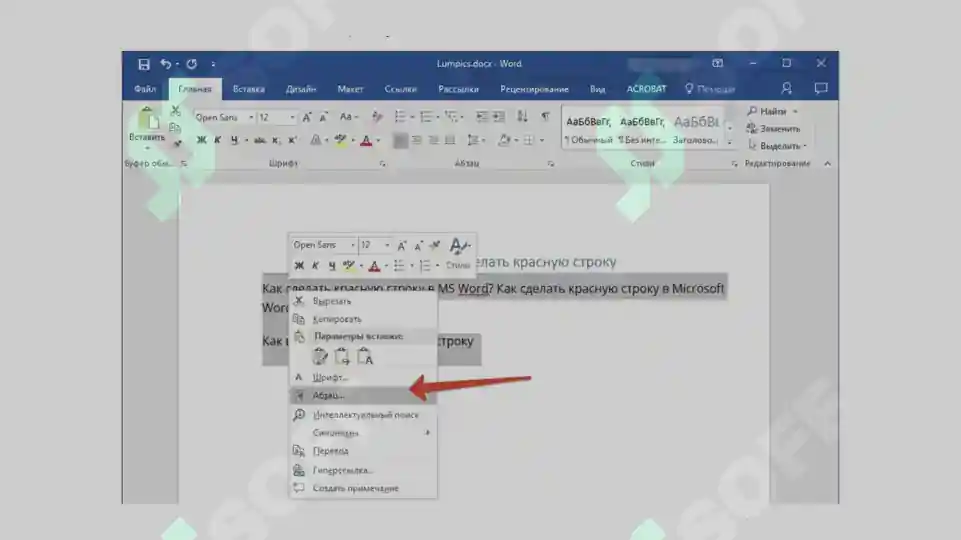Choose Абзац… in the context menu

(363, 396)
